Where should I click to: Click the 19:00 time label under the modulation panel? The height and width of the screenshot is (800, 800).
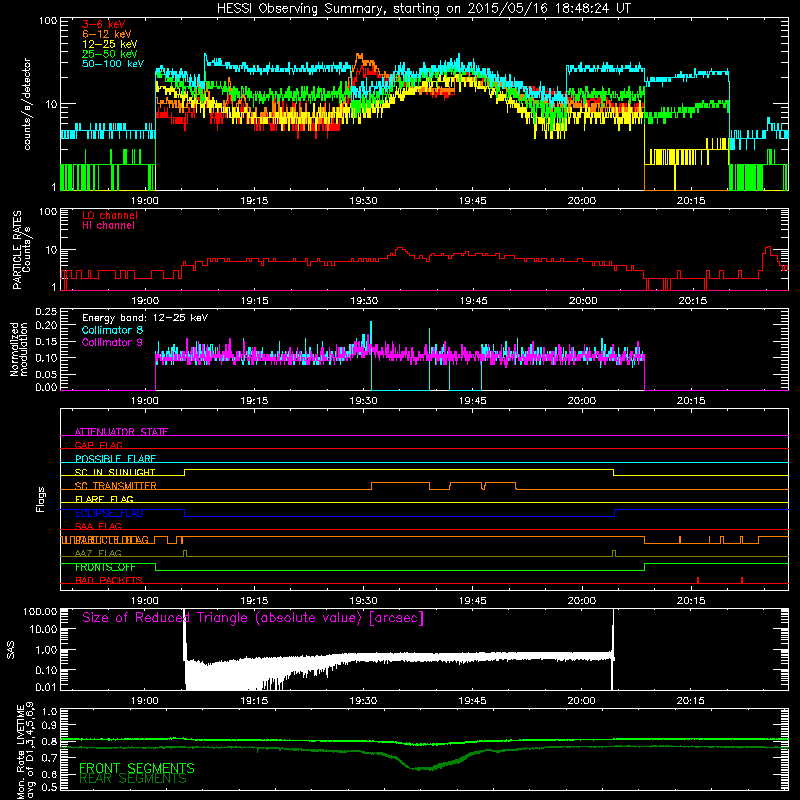tap(145, 401)
